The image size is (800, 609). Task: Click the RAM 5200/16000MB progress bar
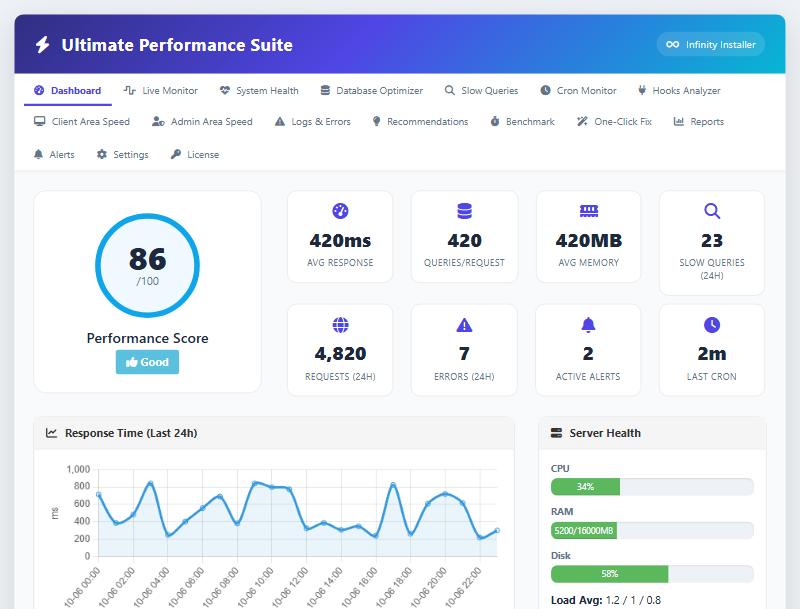point(652,530)
